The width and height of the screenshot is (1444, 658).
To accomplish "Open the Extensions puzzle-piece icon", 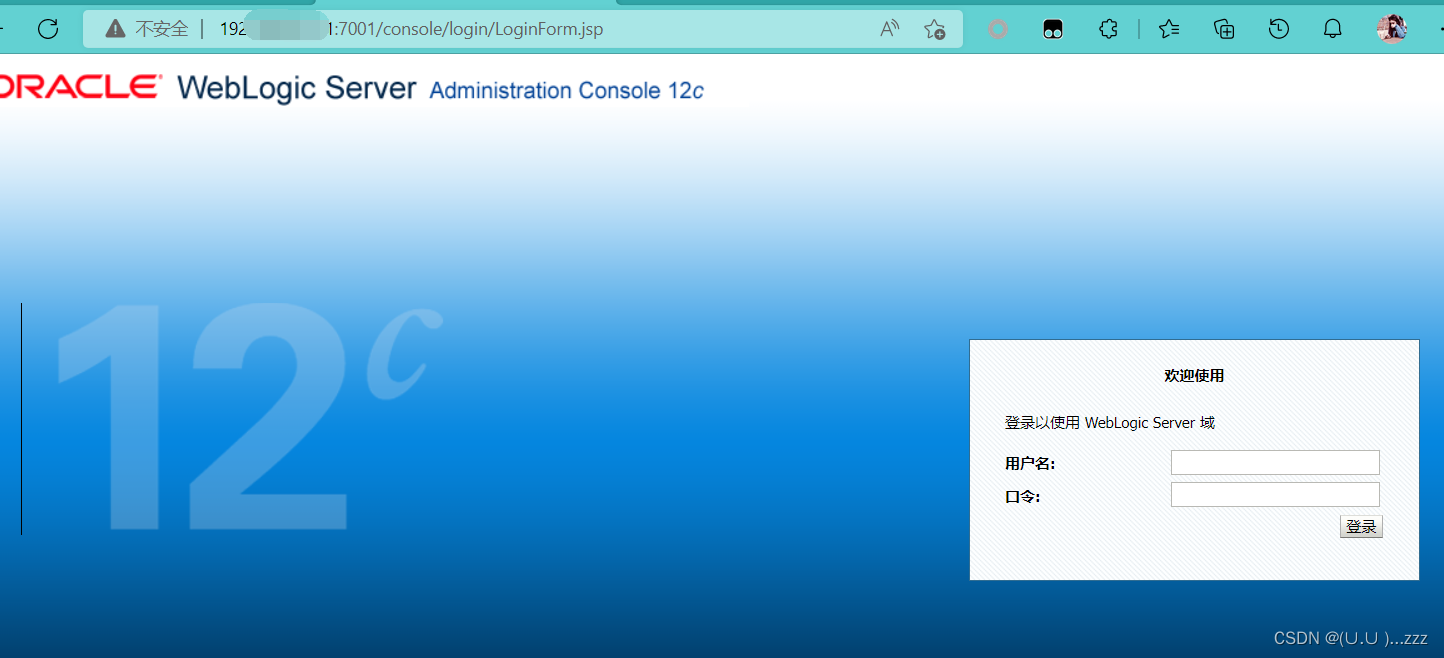I will tap(1108, 29).
